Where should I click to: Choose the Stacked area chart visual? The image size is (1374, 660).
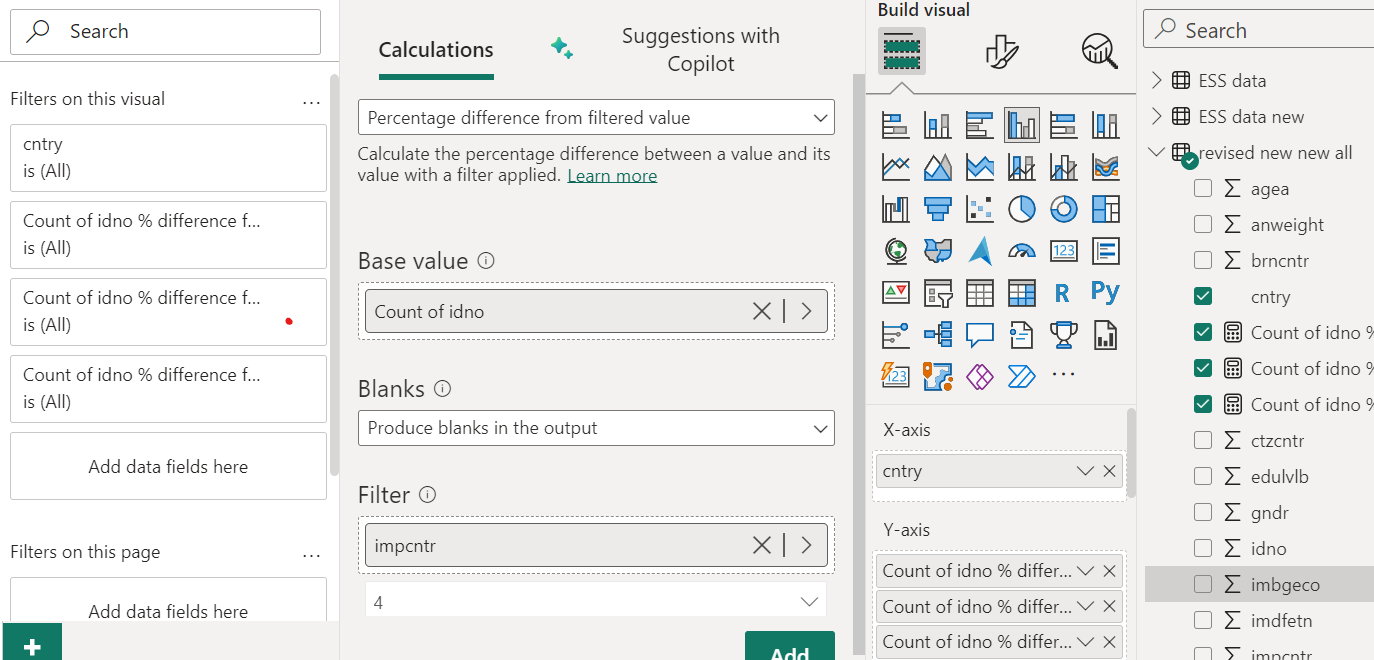click(979, 167)
